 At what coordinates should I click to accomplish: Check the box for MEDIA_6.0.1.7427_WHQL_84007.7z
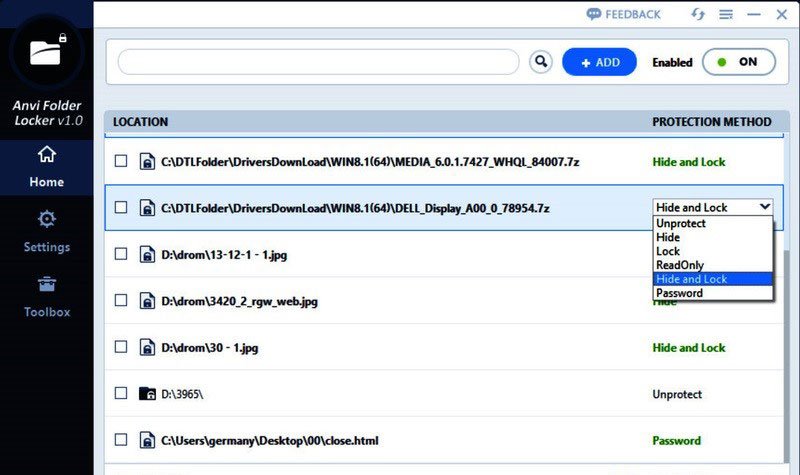(121, 161)
